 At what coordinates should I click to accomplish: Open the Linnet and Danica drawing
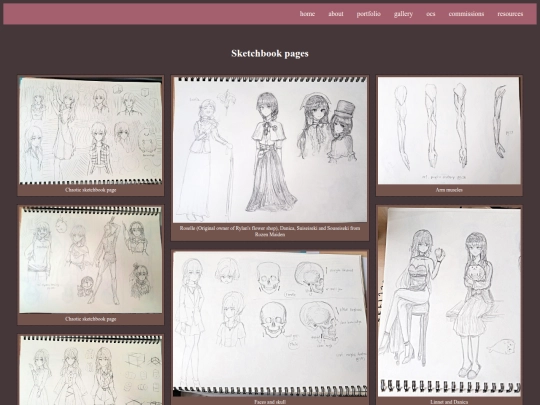point(449,302)
